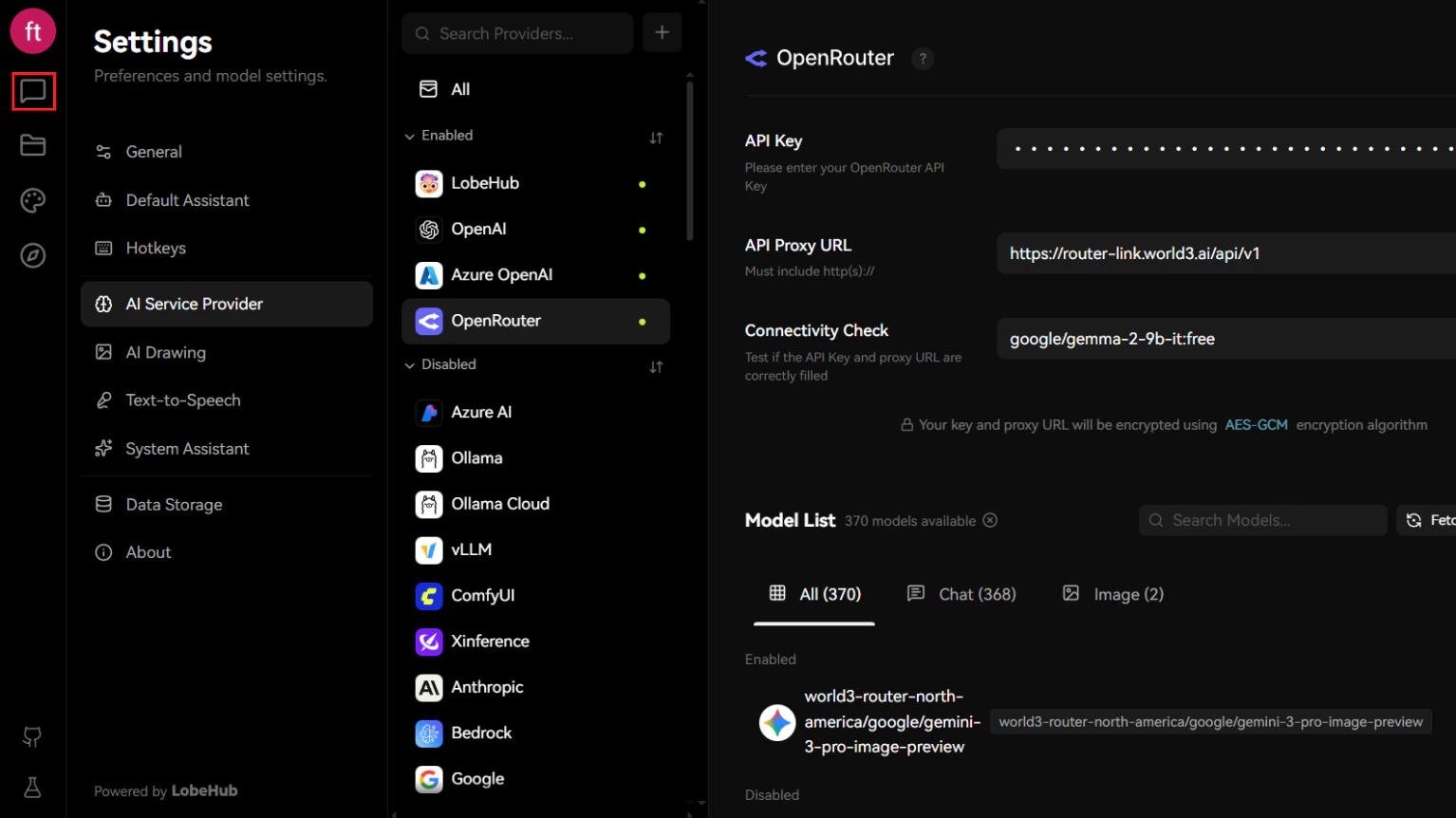Screen dimensions: 1456x818
Task: Open the LobeHub link in the footer
Action: (204, 790)
